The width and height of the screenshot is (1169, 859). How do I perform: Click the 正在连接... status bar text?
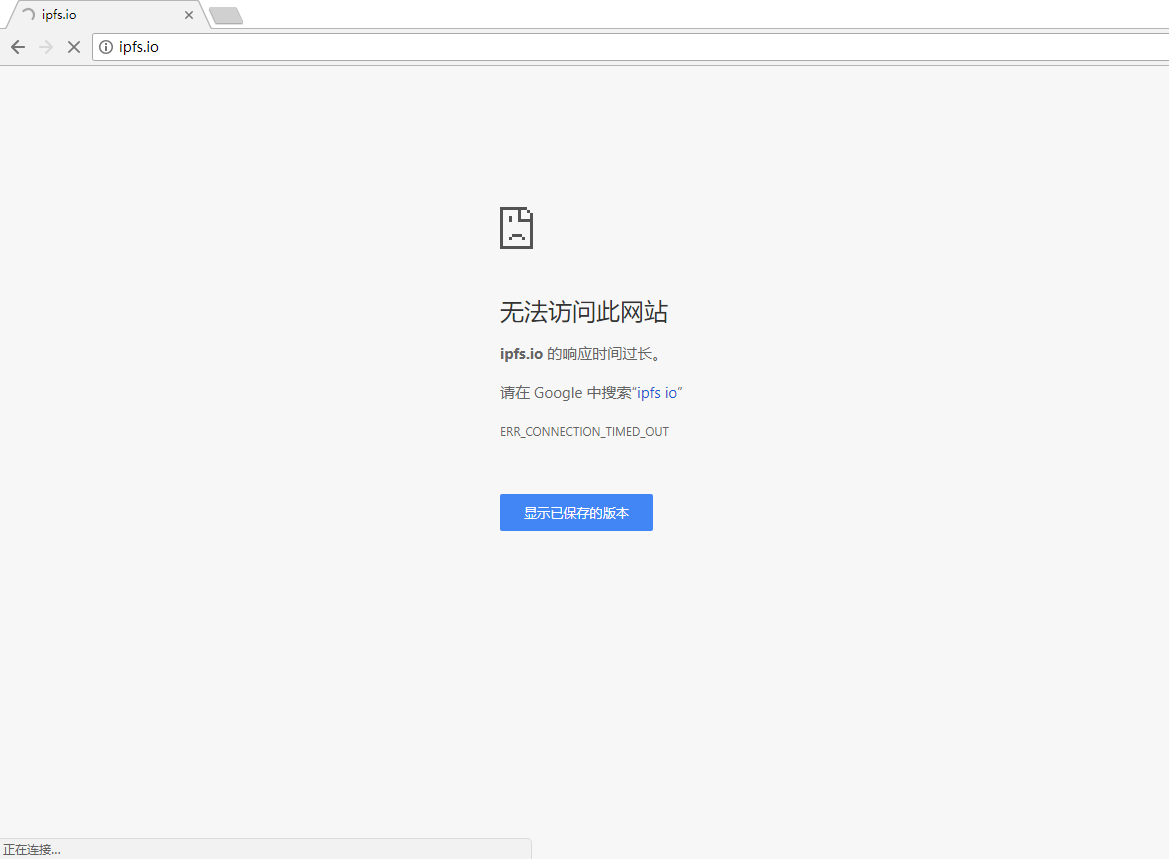point(32,849)
